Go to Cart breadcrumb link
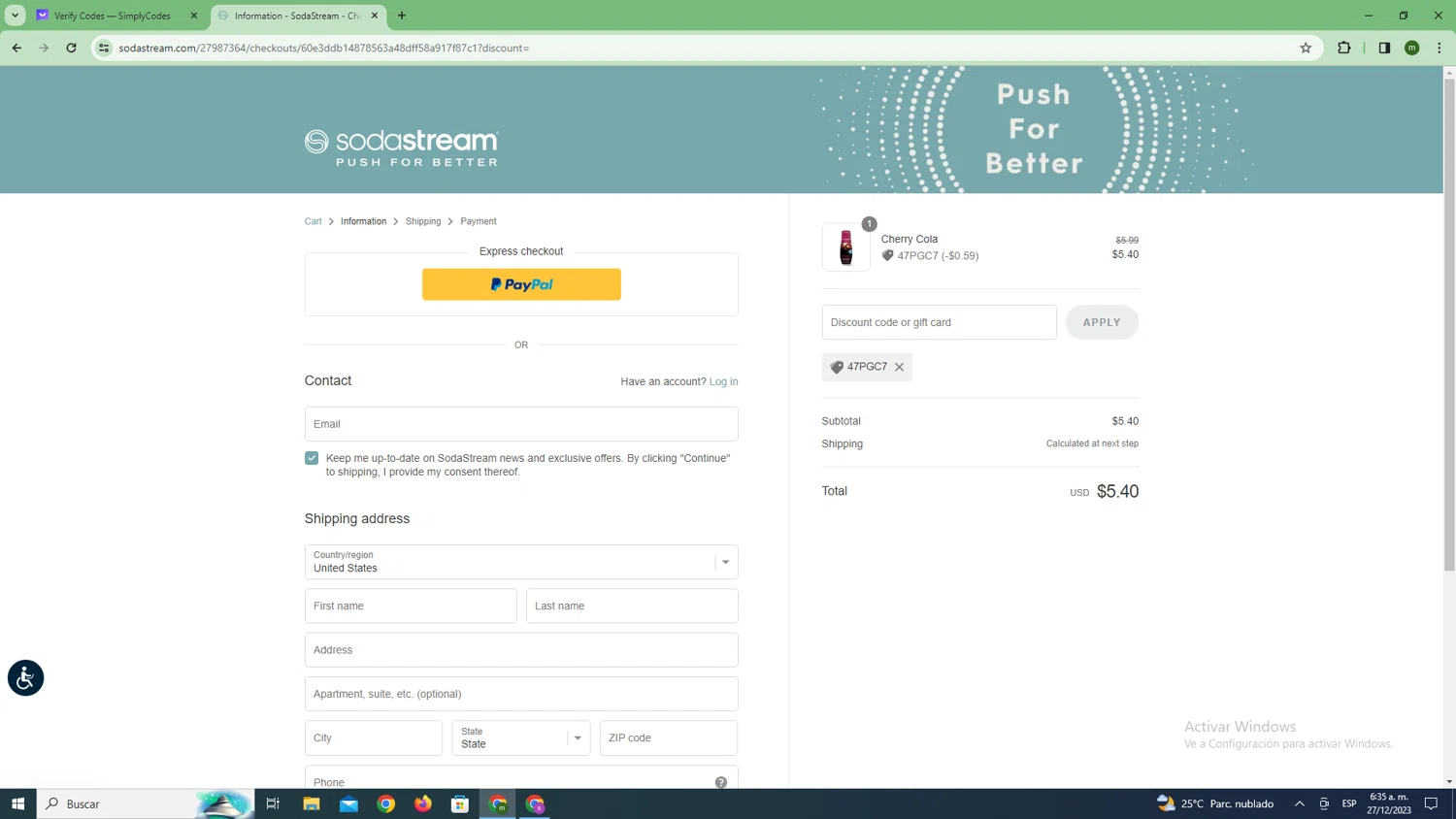1456x819 pixels. pyautogui.click(x=313, y=221)
